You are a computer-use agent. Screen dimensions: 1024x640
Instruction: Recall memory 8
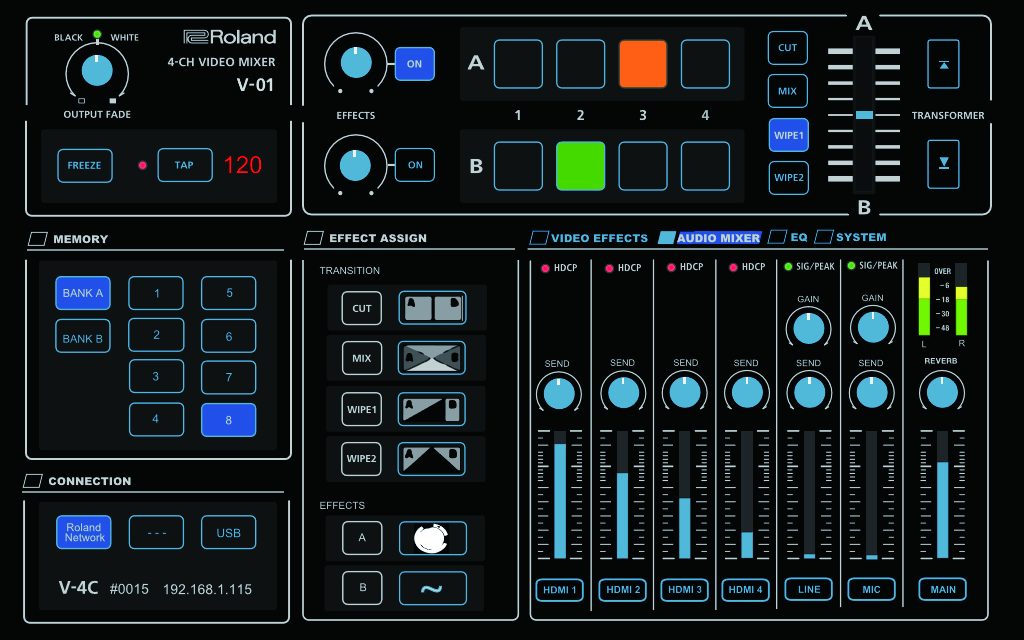[x=229, y=420]
